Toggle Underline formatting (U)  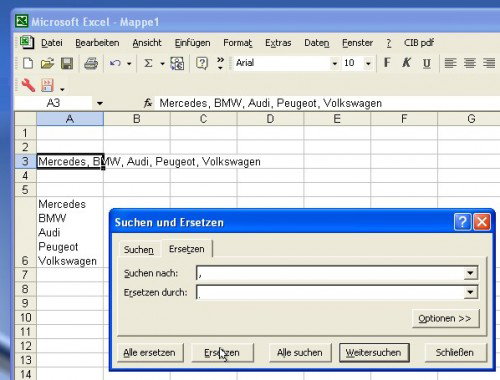(x=426, y=63)
